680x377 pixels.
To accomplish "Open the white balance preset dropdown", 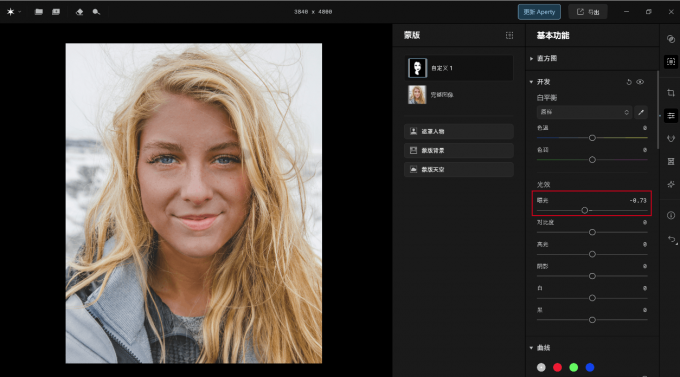I will click(x=584, y=112).
